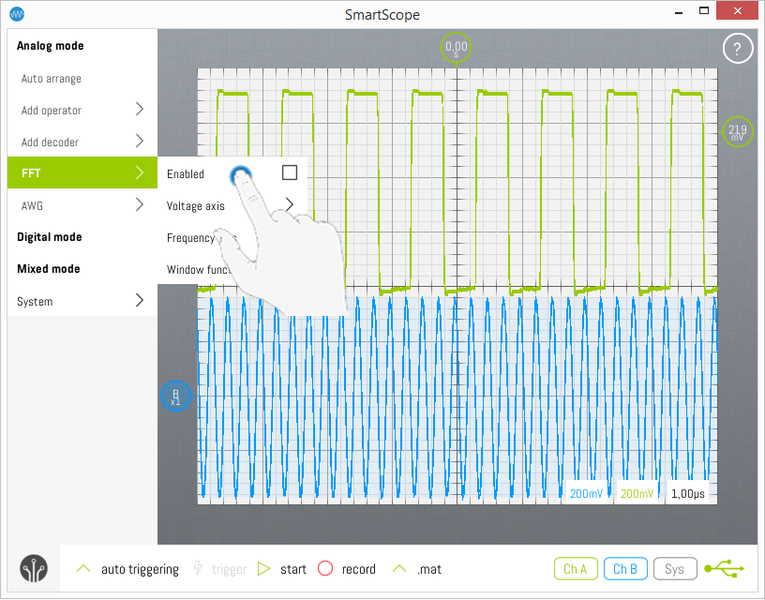Click the green USB connection icon
Screen dimensions: 765x600
(724, 569)
